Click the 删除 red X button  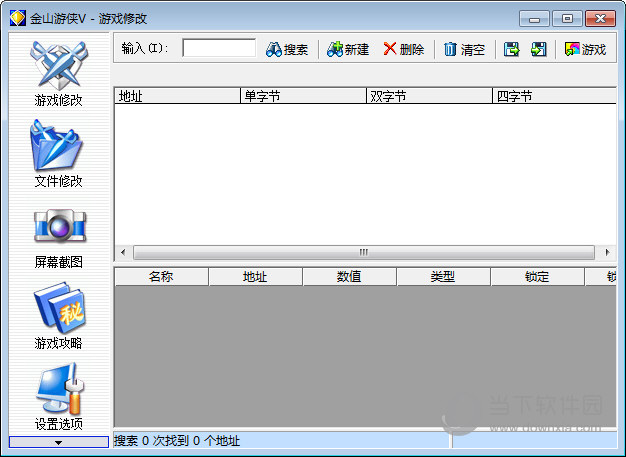click(404, 49)
